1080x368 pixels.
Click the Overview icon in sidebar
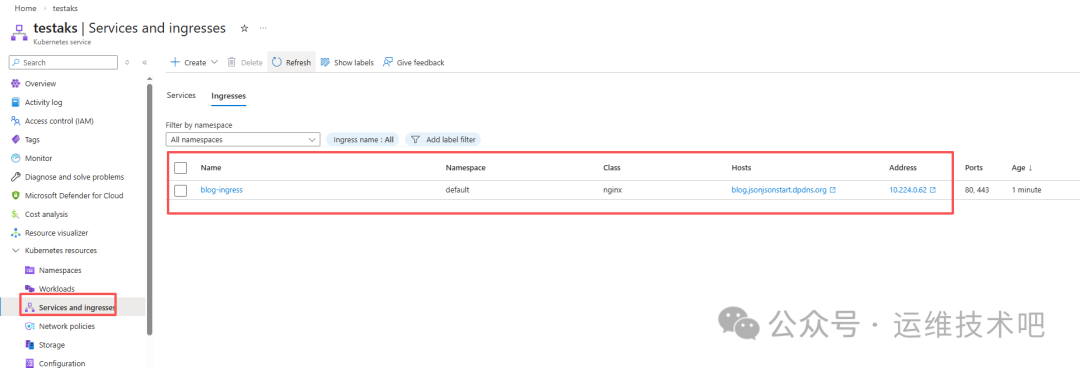[16, 83]
